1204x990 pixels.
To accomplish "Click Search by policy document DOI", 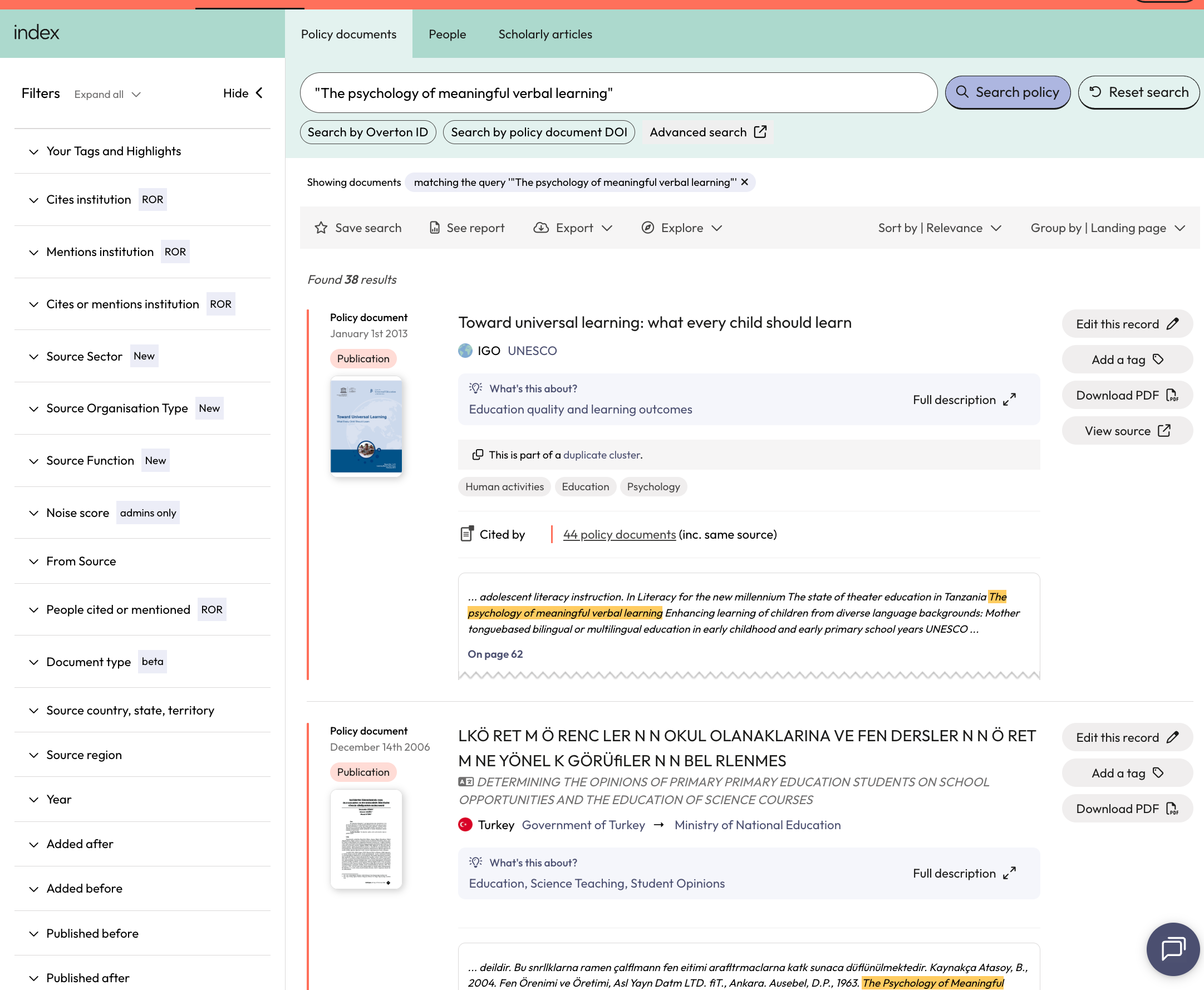I will coord(539,132).
